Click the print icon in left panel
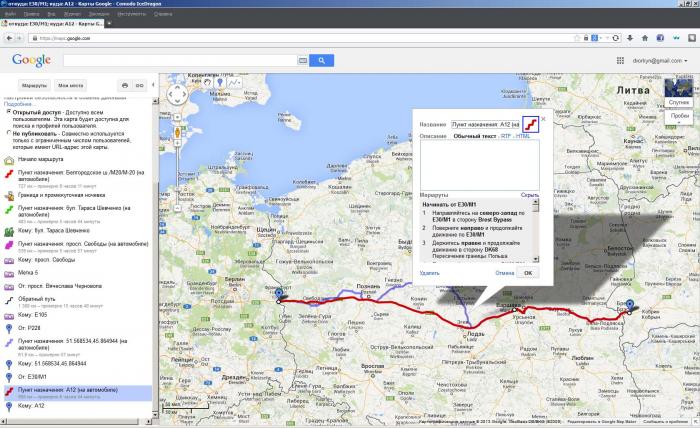700x428 pixels. coord(125,86)
